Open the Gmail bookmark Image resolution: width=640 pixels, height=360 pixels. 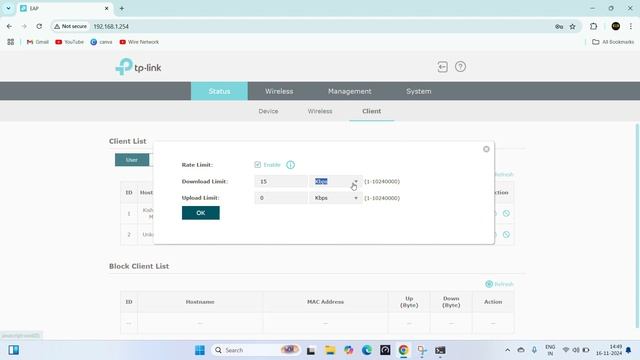38,42
